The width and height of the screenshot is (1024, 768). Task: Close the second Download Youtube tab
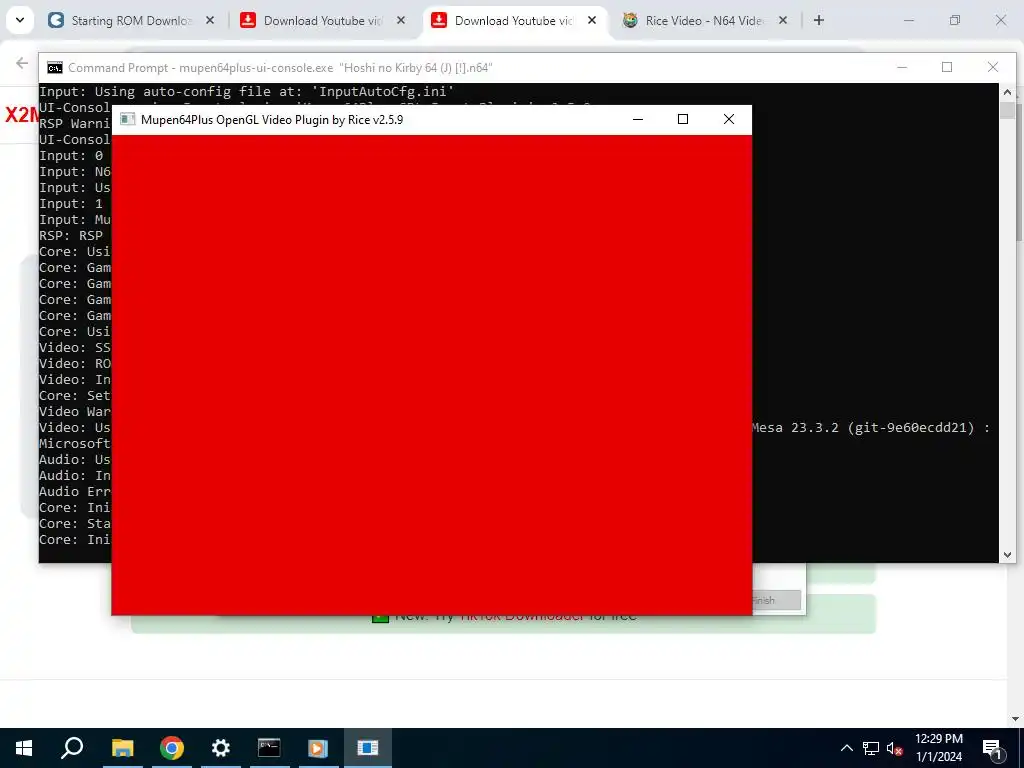(x=401, y=20)
